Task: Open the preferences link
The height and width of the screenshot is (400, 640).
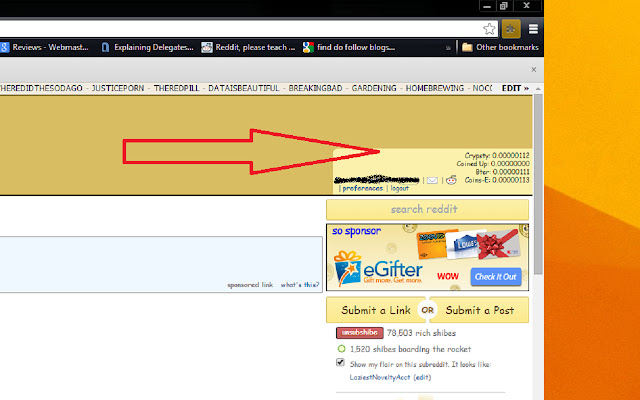Action: [361, 188]
